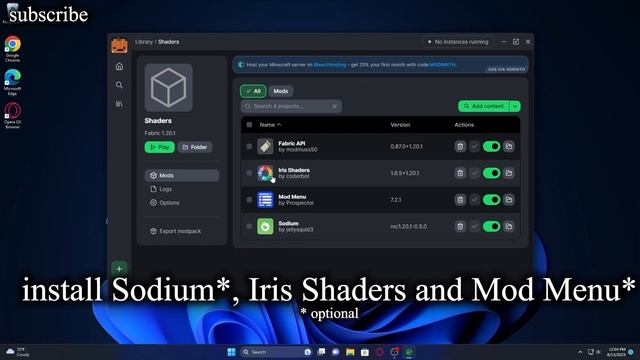The height and width of the screenshot is (360, 640).
Task: Open the Browse search icon in sidebar
Action: click(x=119, y=85)
